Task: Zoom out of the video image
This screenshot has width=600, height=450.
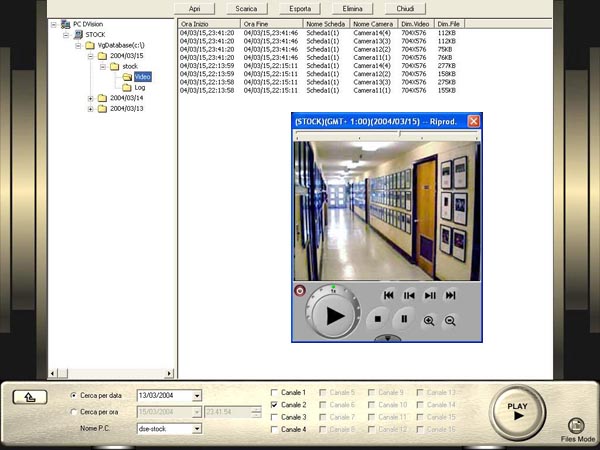Action: click(x=451, y=320)
